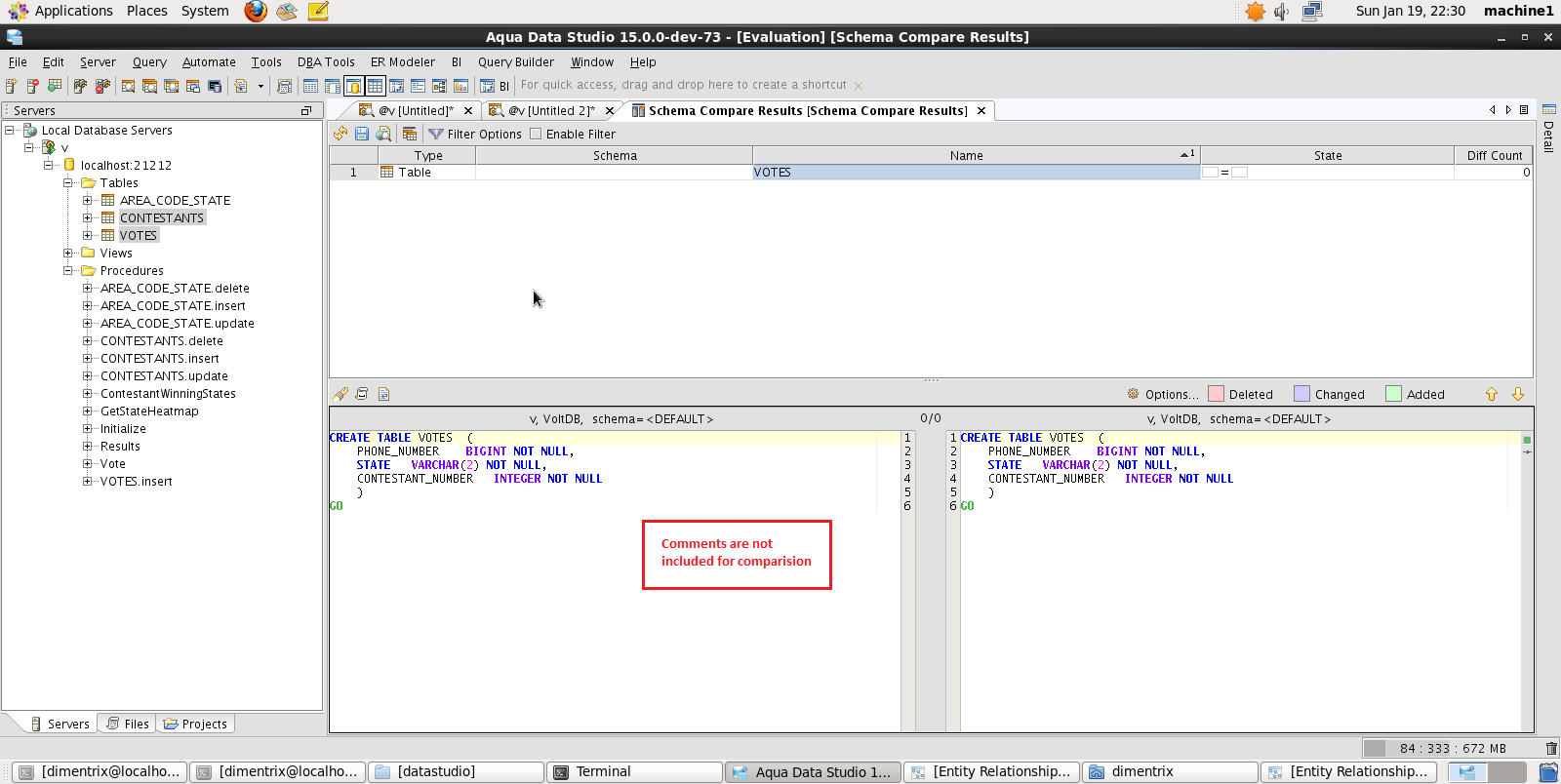Expand the GetStateHeatmap procedure node
1561x784 pixels.
point(88,411)
